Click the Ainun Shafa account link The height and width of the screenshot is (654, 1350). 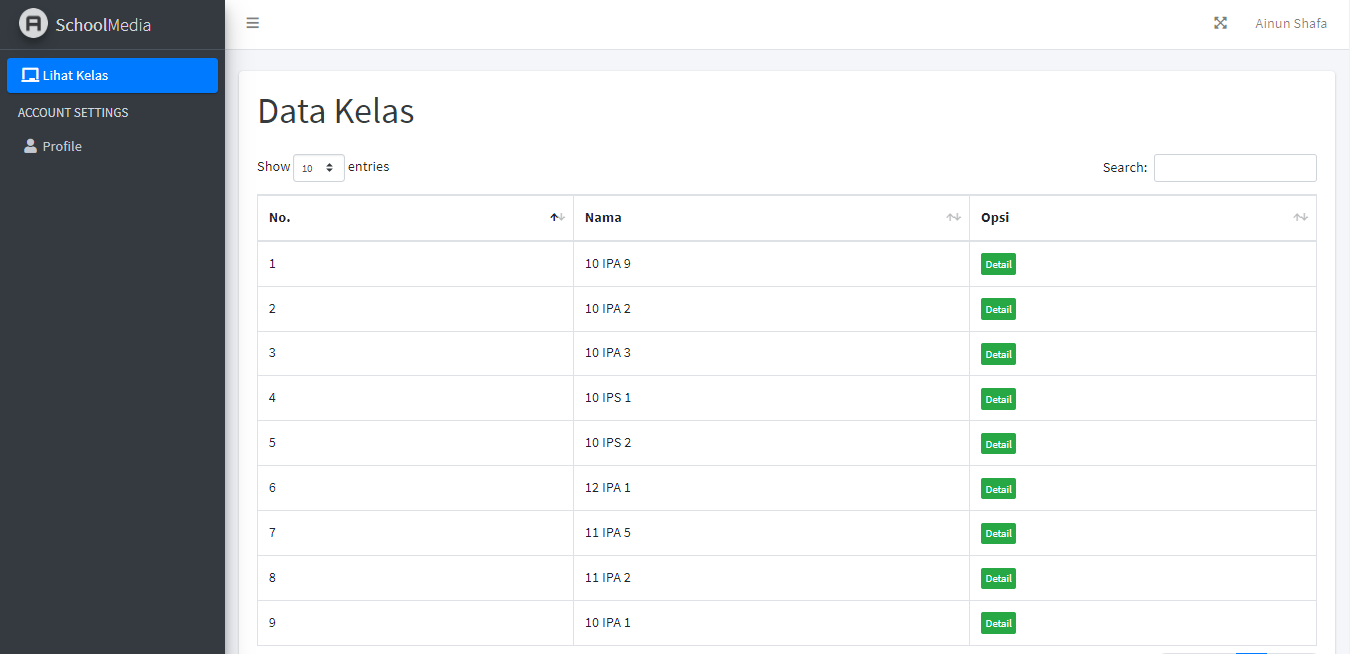click(1290, 22)
